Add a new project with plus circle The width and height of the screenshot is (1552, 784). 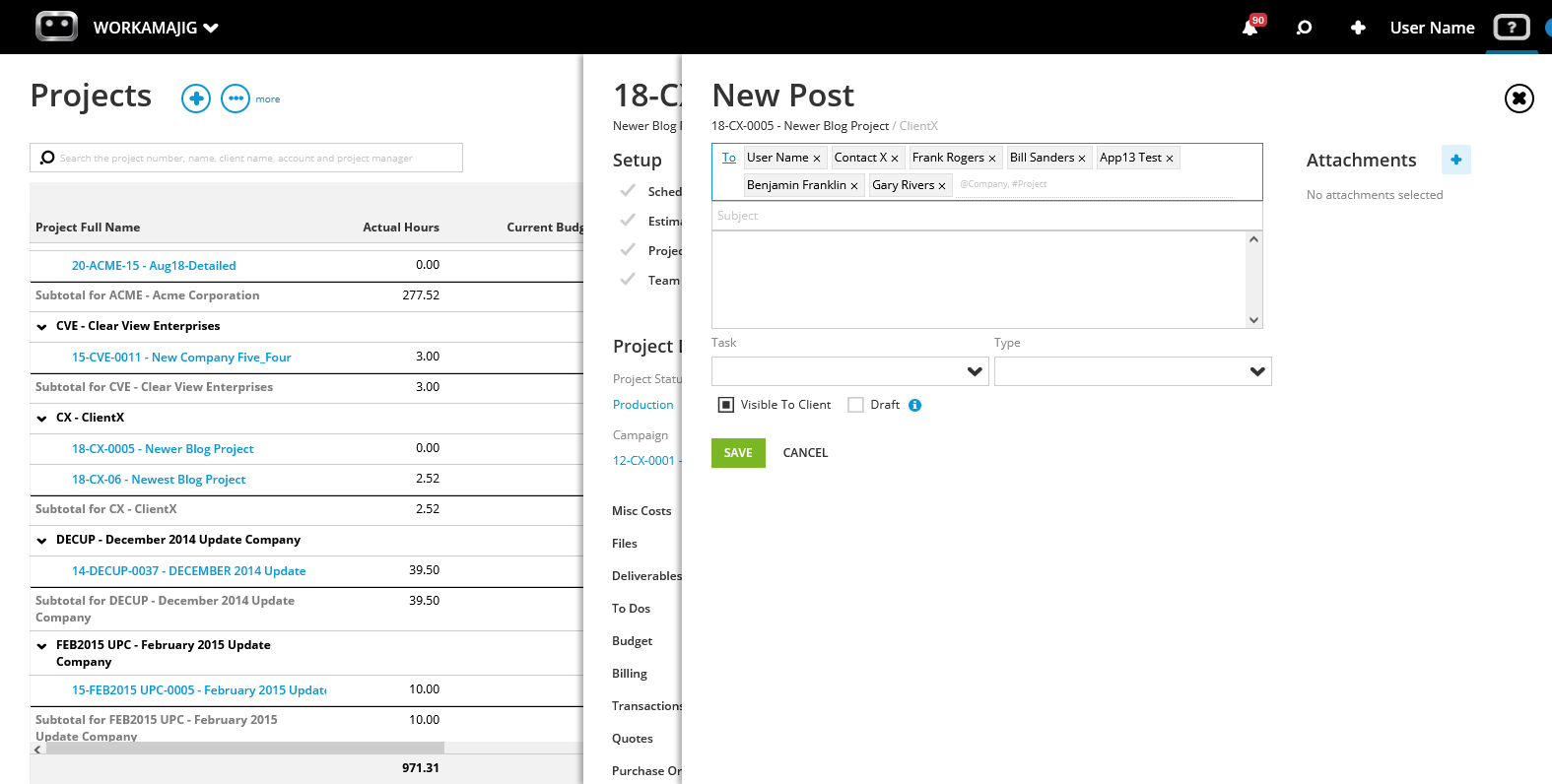[196, 98]
